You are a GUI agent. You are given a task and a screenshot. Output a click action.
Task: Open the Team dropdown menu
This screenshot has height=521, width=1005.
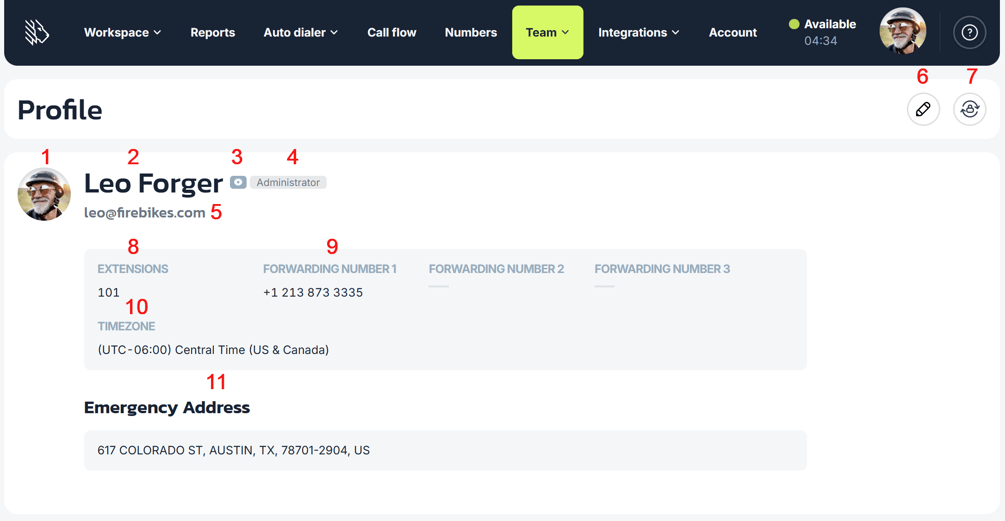547,33
